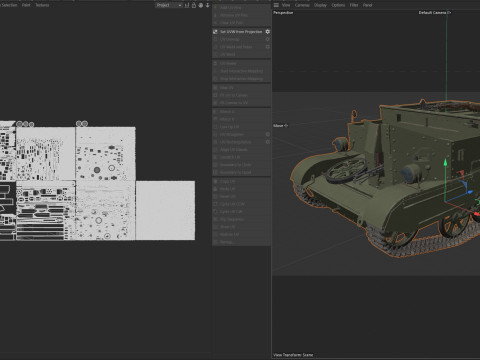Open the Options menu in viewport
Image resolution: width=480 pixels, height=360 pixels.
[338, 5]
